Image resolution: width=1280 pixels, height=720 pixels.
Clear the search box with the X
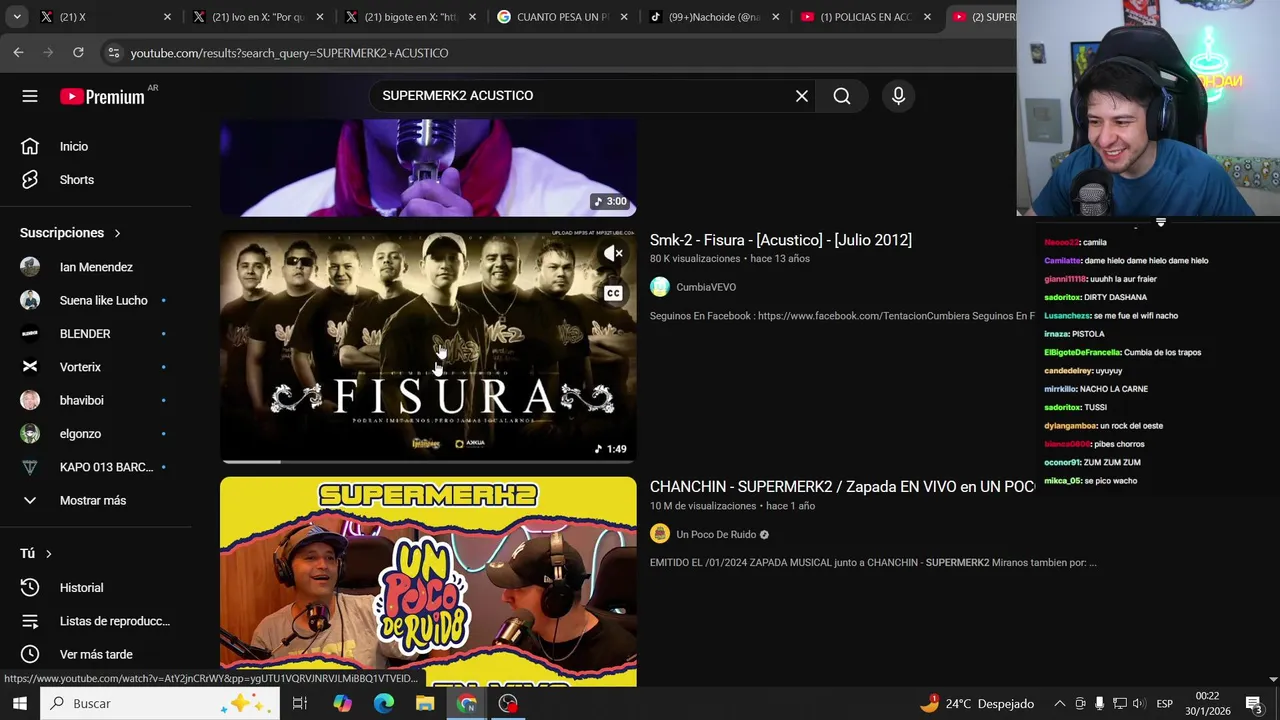(802, 96)
